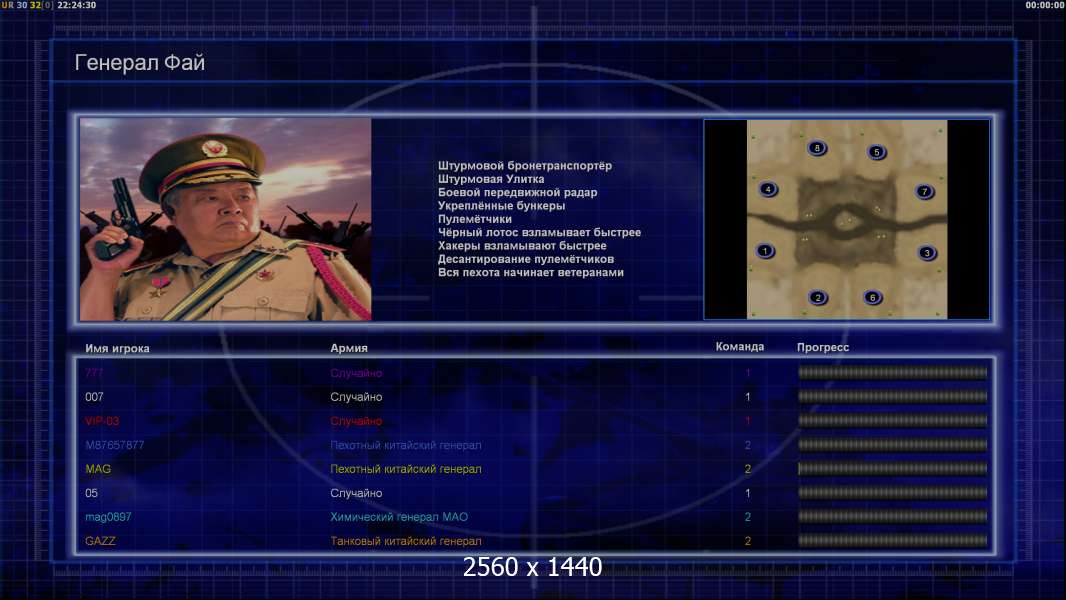Click 'Боевой передвижной радар' ability line

[x=517, y=192]
